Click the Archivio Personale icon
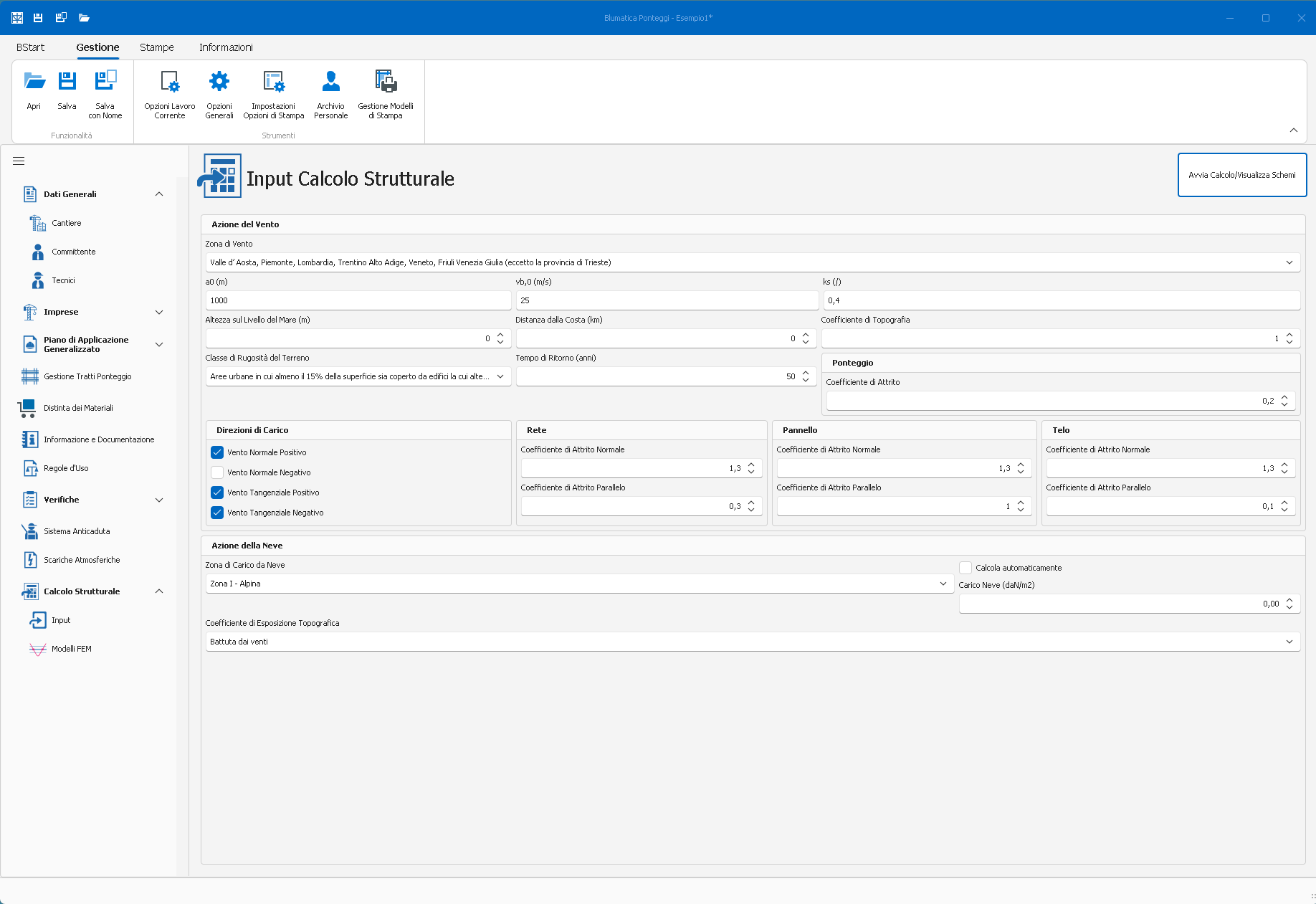 click(x=330, y=82)
